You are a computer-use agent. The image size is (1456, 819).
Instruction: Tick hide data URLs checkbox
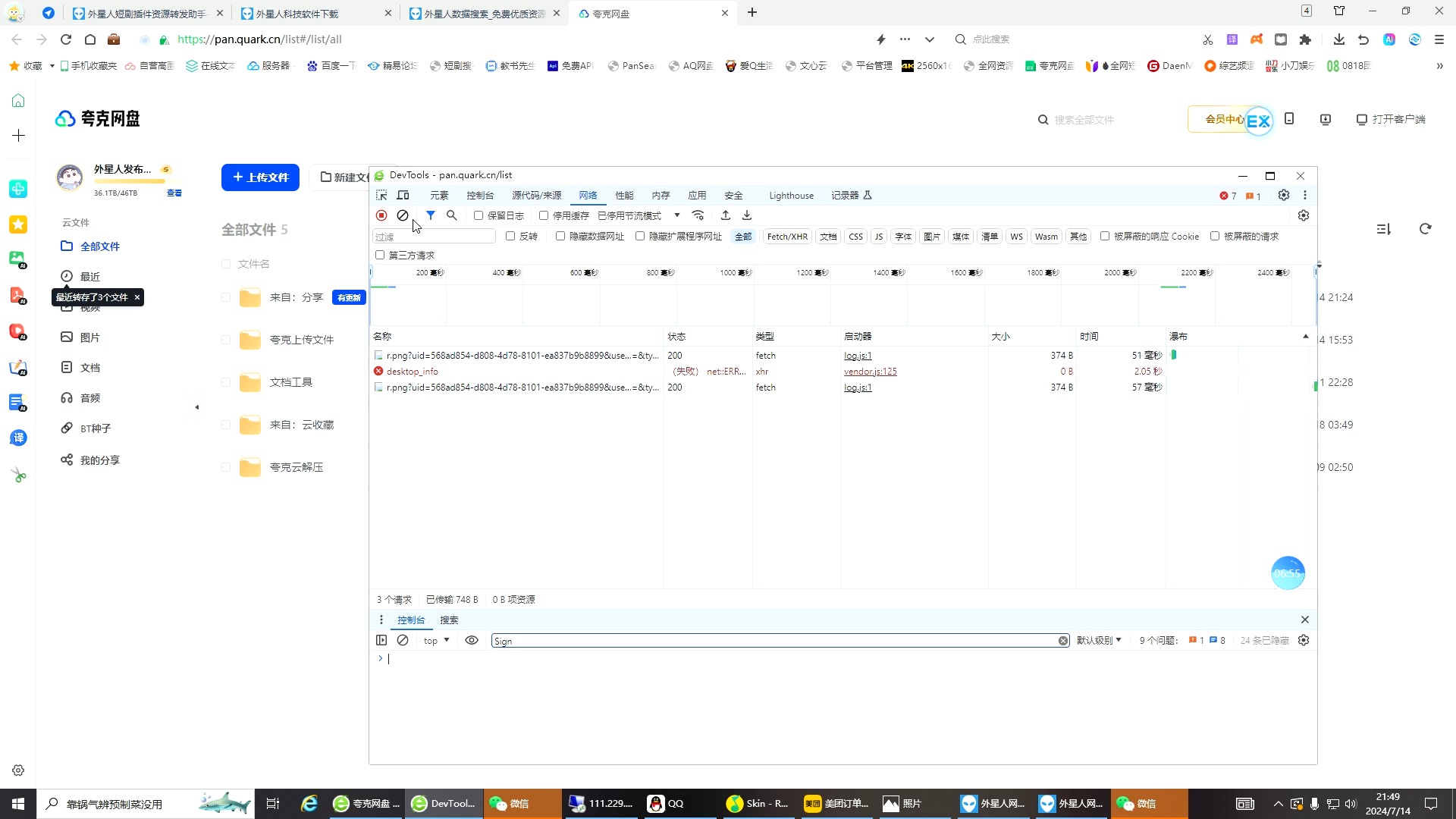point(560,237)
